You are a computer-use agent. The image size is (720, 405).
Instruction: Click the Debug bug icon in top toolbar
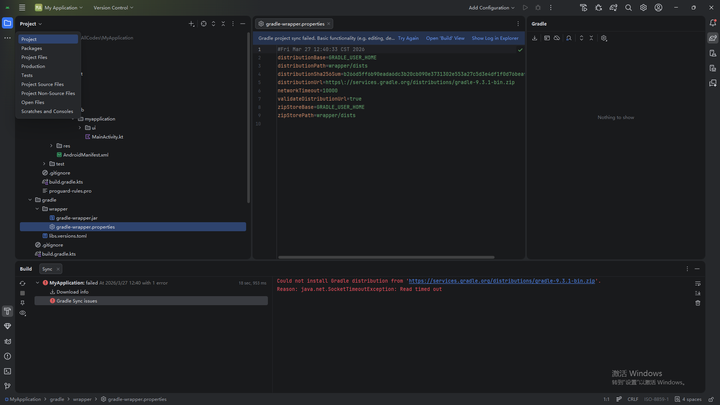(538, 7)
